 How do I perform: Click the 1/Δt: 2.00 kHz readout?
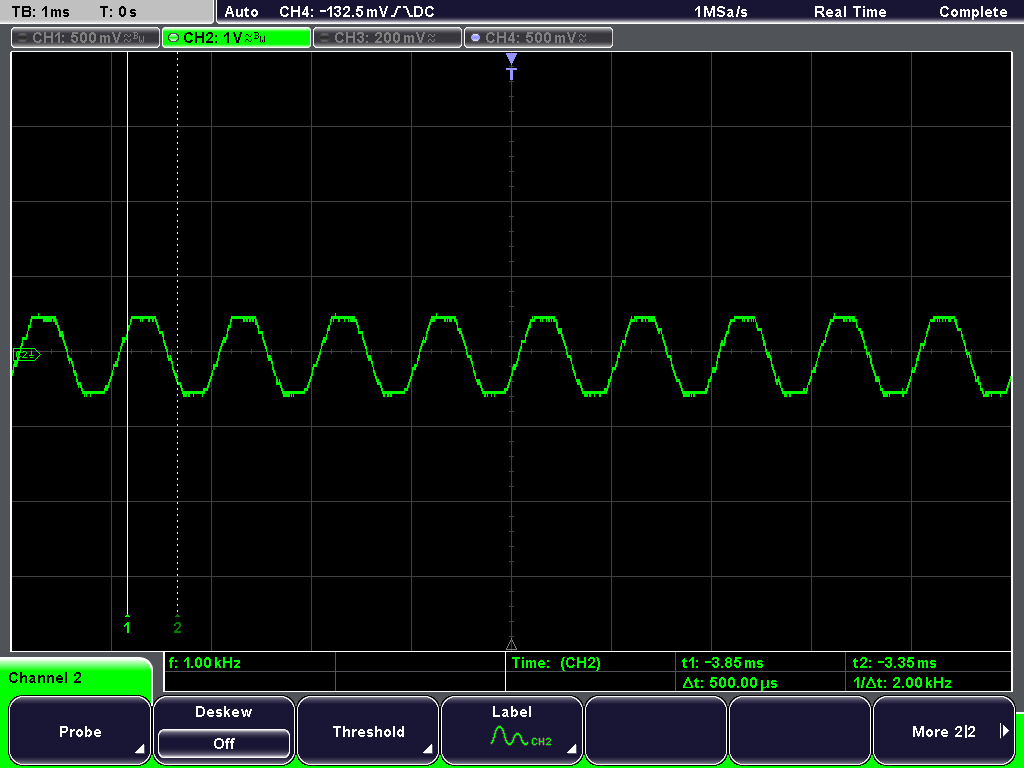click(x=902, y=683)
